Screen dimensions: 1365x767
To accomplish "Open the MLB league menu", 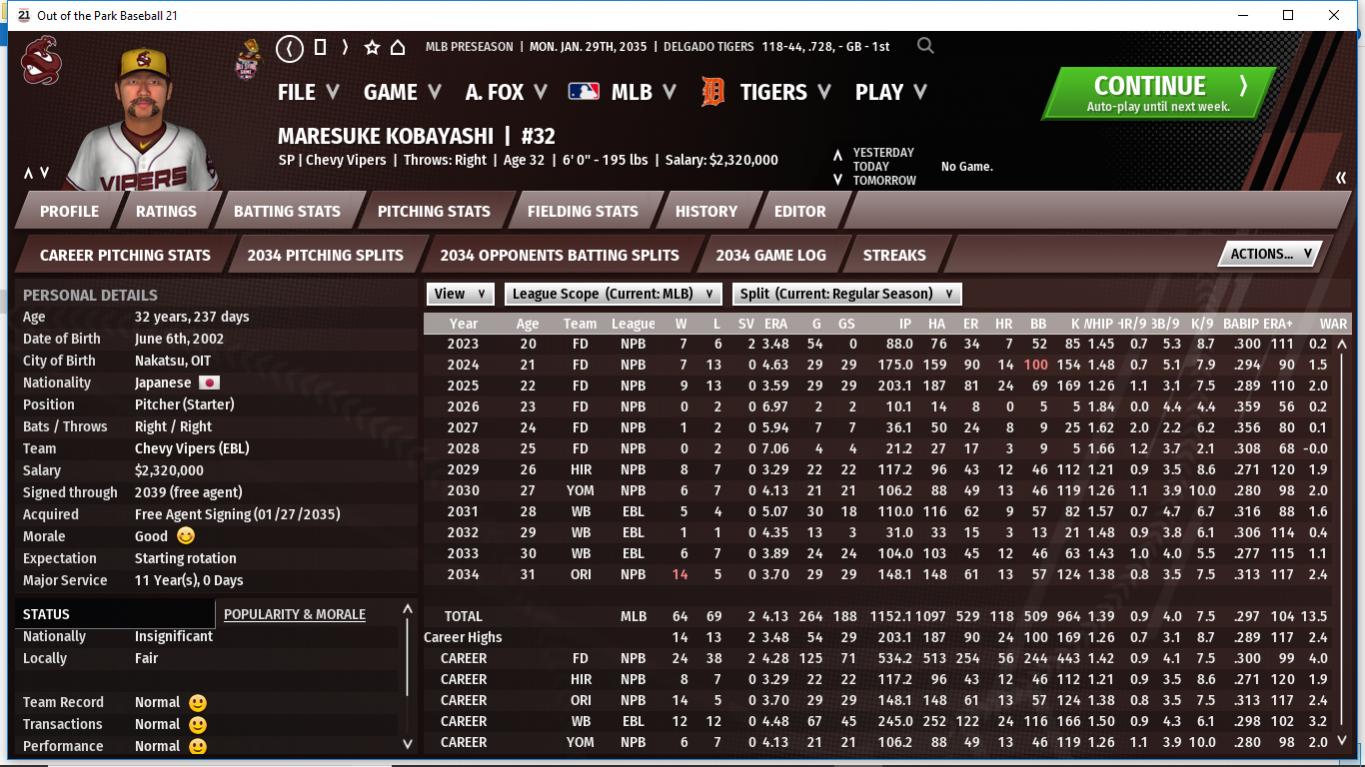I will tap(644, 92).
